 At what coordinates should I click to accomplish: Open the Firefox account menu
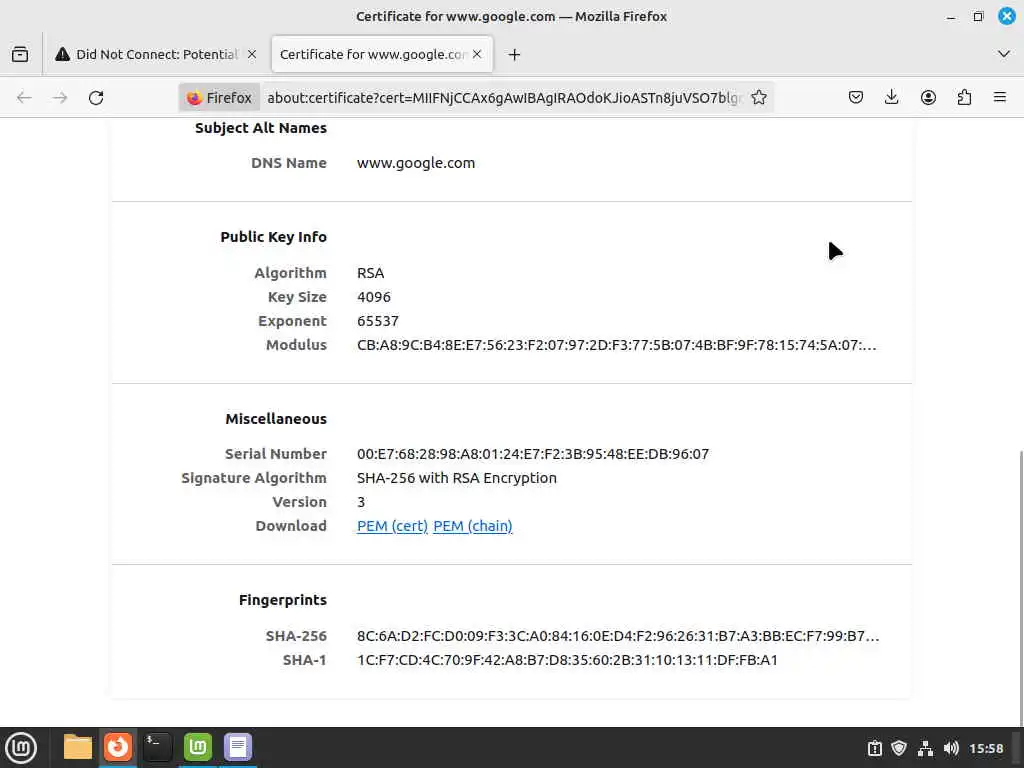coord(928,97)
